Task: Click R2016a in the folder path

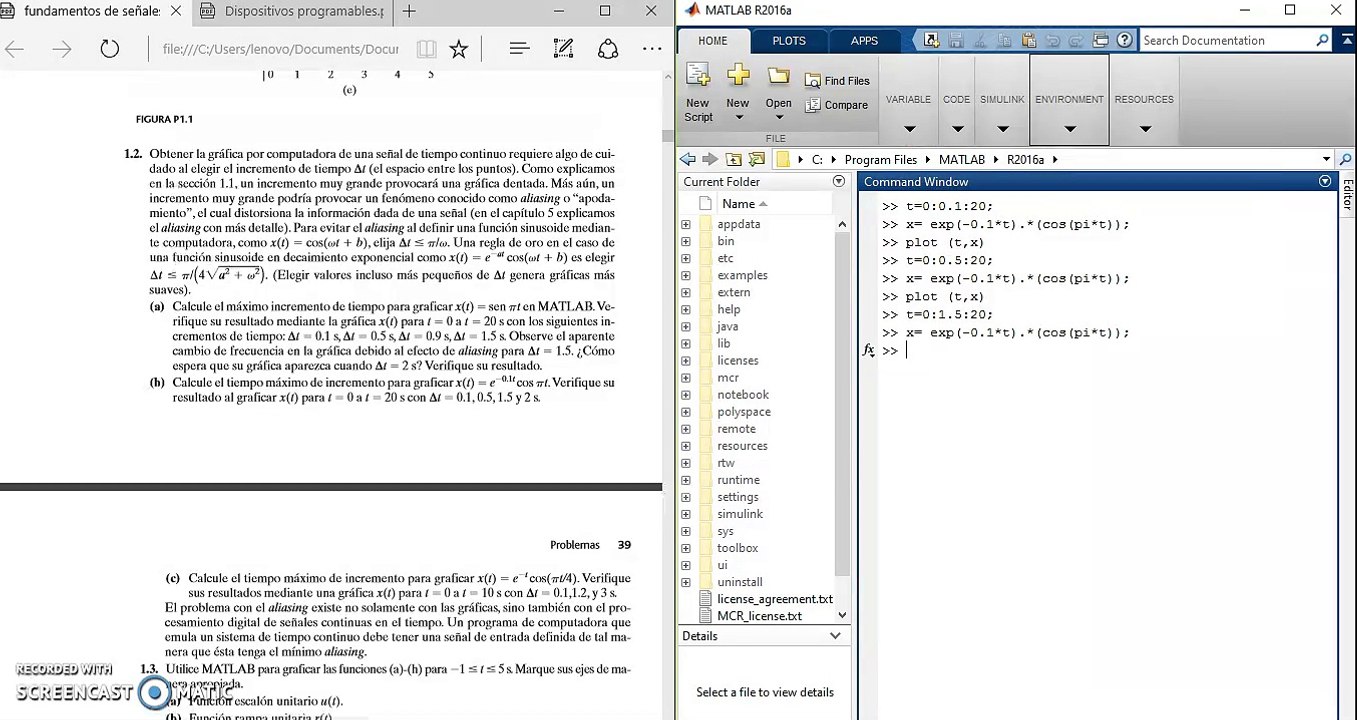Action: point(1025,160)
